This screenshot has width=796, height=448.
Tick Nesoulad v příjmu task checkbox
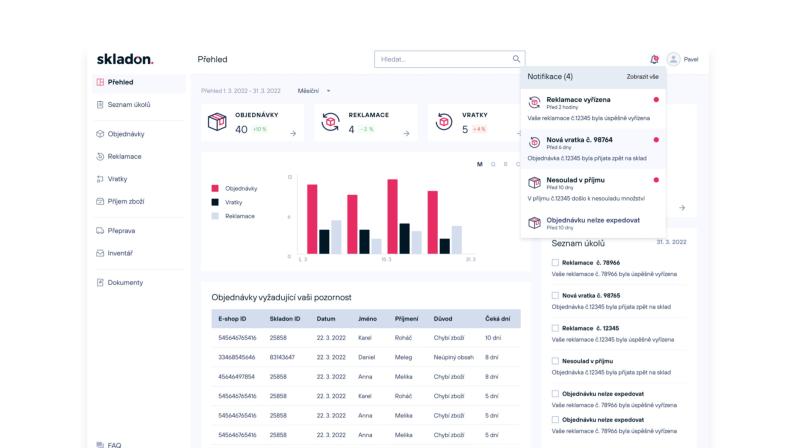click(555, 361)
